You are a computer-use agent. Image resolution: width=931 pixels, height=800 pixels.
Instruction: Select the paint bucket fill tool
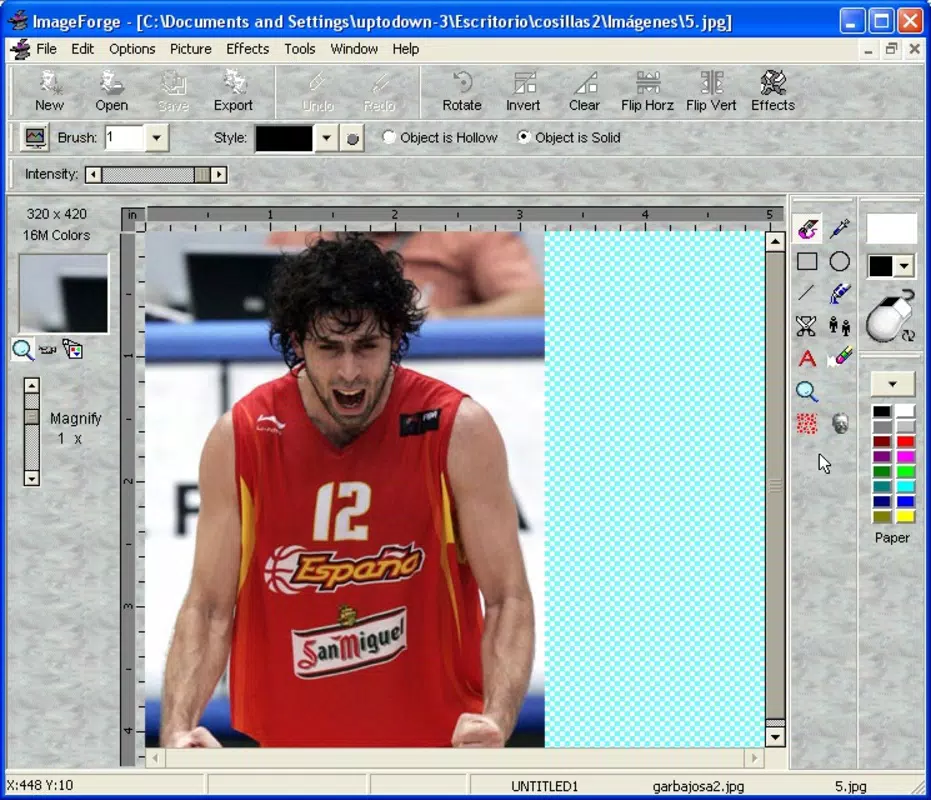pos(840,293)
